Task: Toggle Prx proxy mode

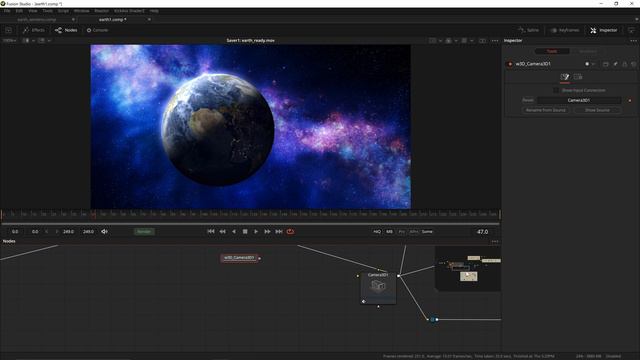Action: (x=402, y=231)
